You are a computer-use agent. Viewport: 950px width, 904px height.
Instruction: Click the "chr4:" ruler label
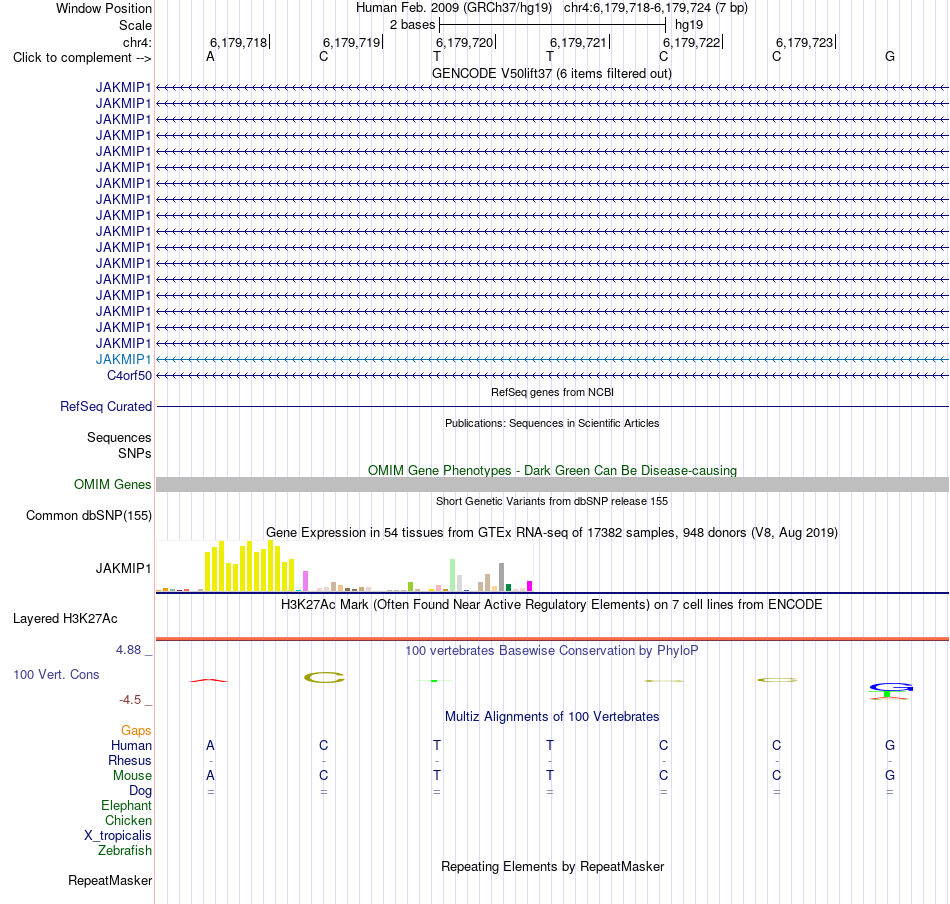pos(137,42)
